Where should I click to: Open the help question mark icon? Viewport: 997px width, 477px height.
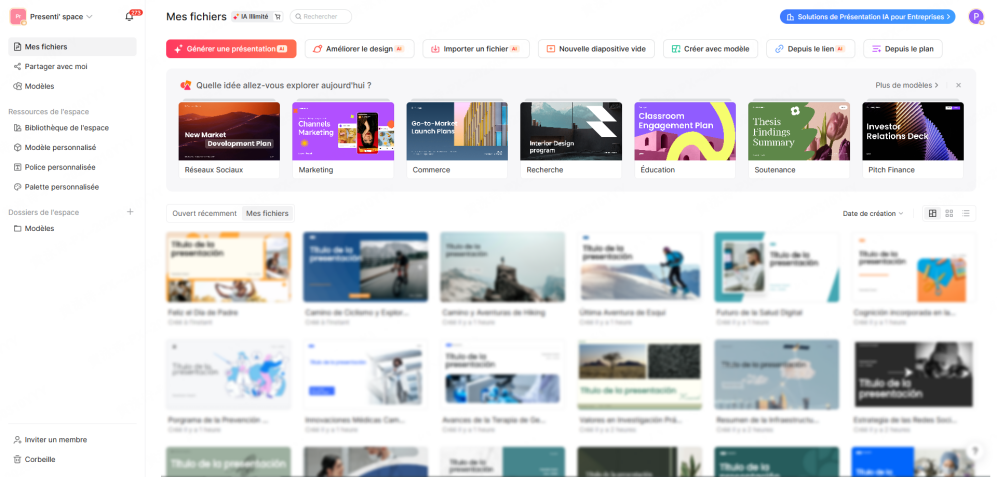(975, 452)
